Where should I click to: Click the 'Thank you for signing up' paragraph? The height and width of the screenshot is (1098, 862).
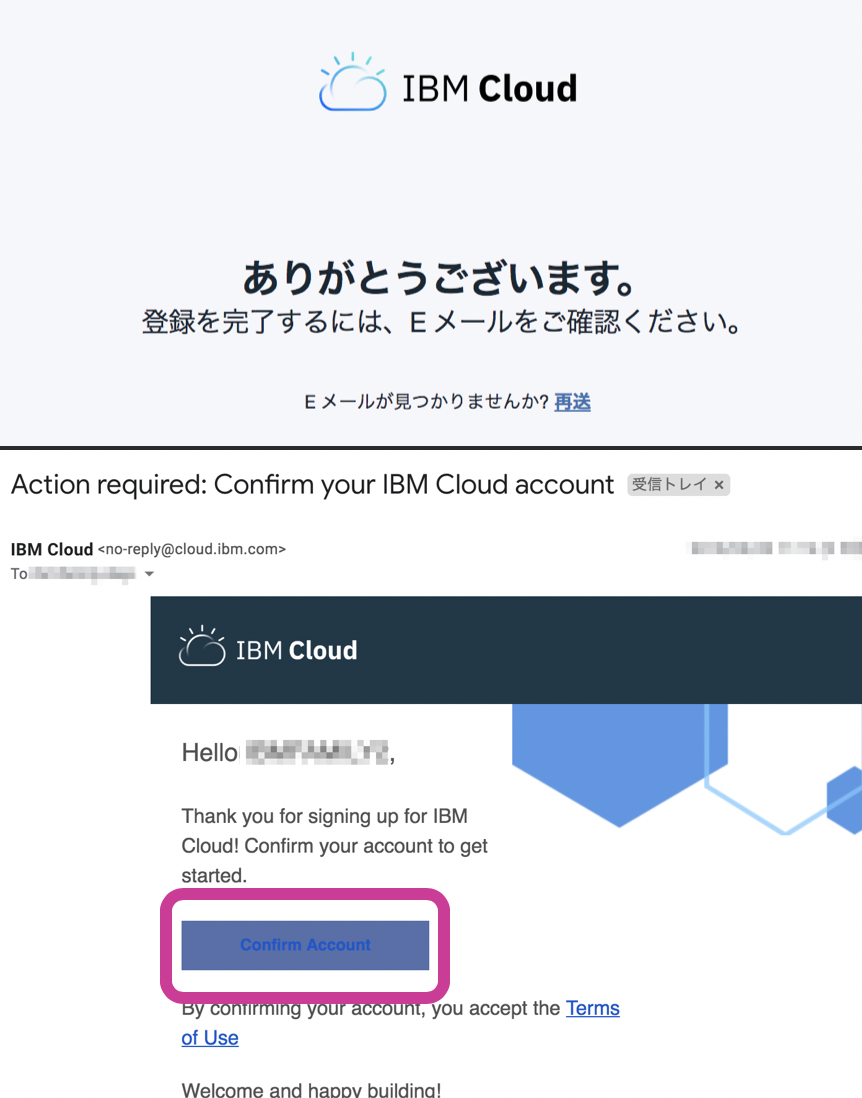[x=335, y=845]
